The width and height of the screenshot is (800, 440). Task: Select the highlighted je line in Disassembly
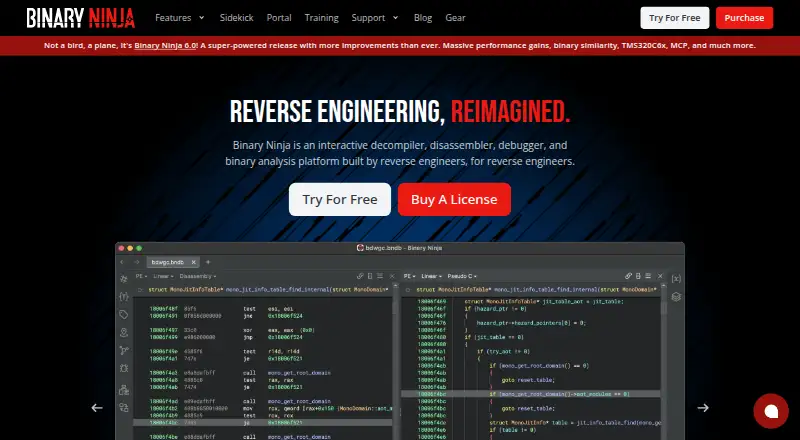263,423
